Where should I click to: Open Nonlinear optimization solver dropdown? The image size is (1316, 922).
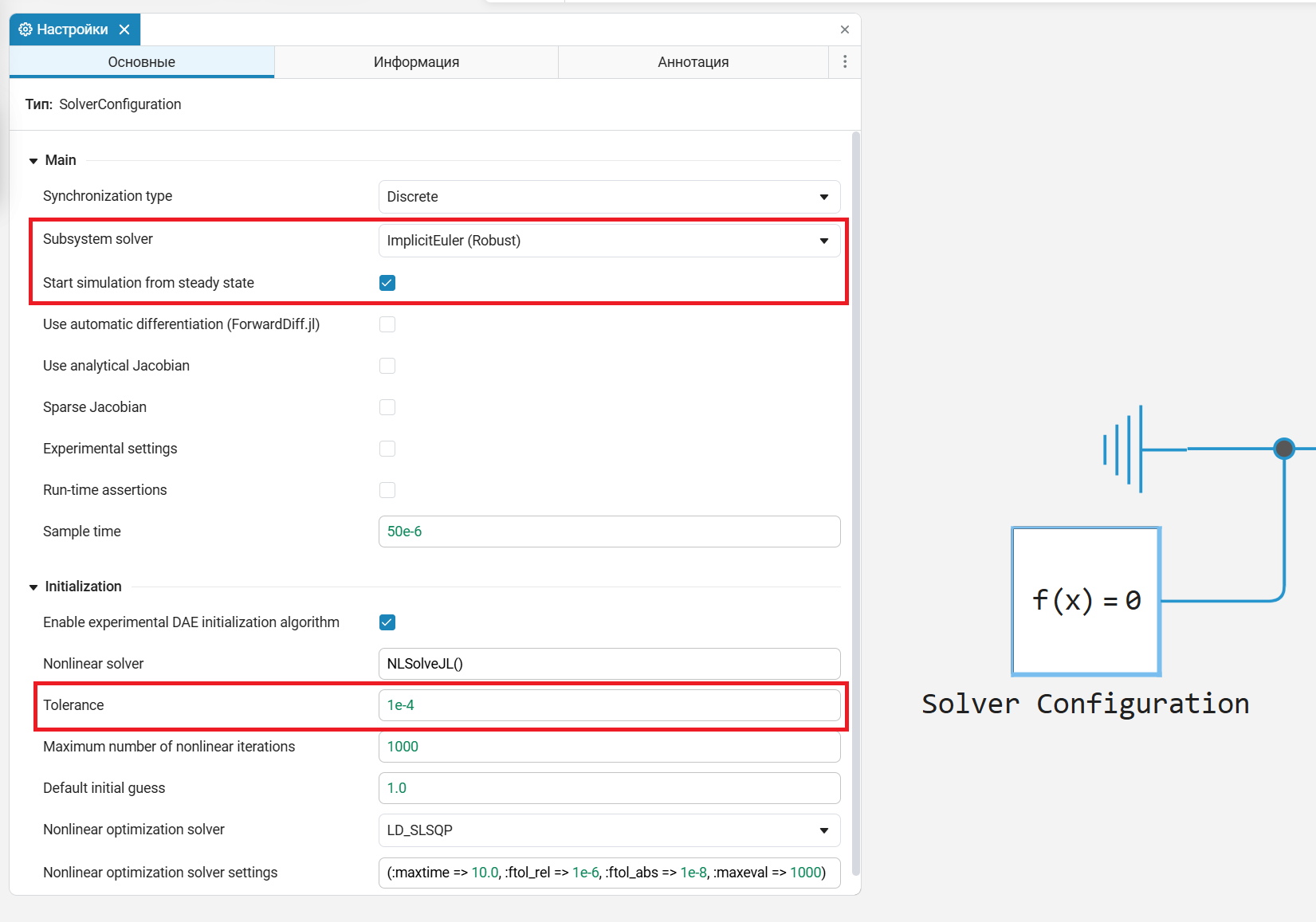coord(609,830)
